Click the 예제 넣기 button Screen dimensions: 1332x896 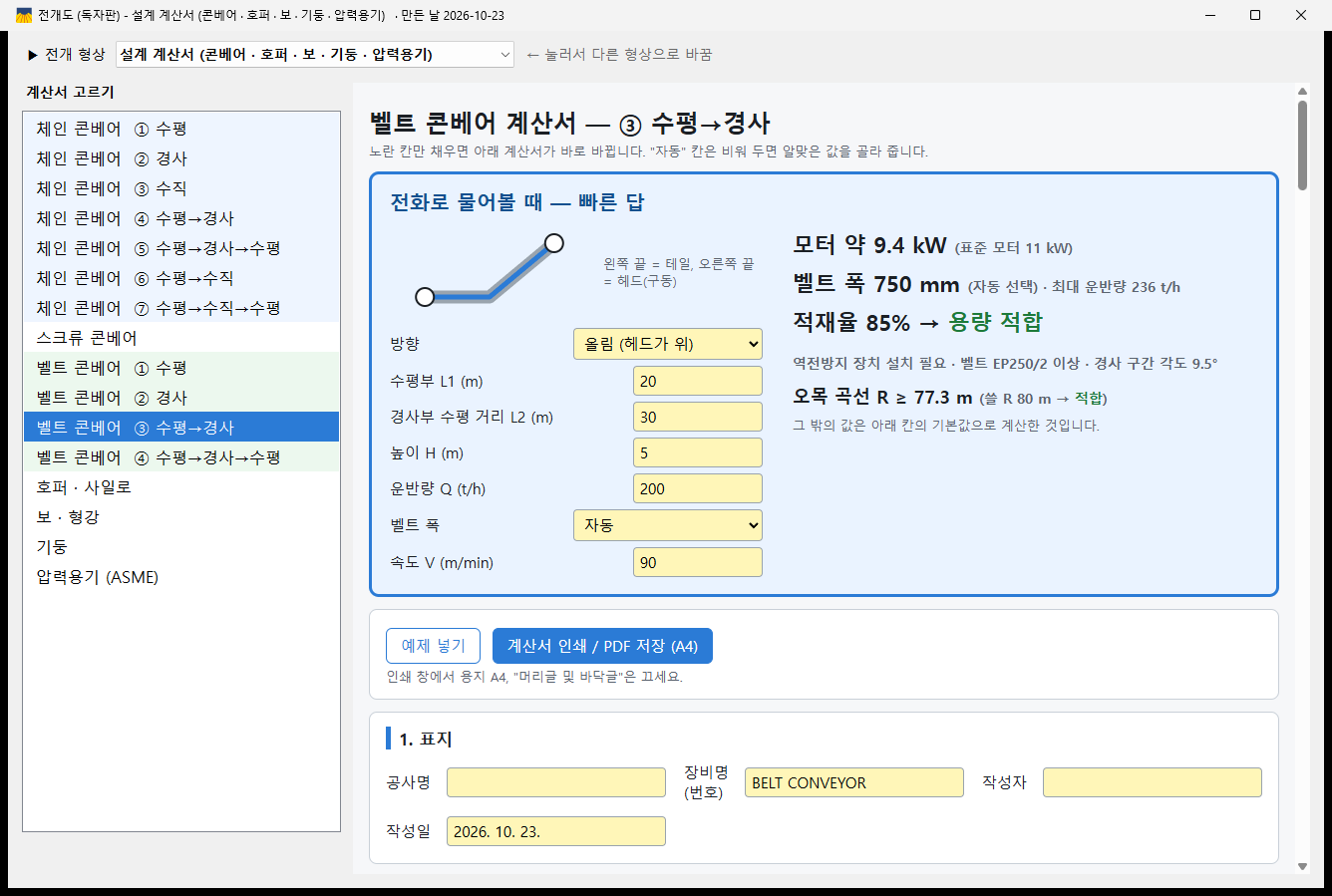click(433, 646)
